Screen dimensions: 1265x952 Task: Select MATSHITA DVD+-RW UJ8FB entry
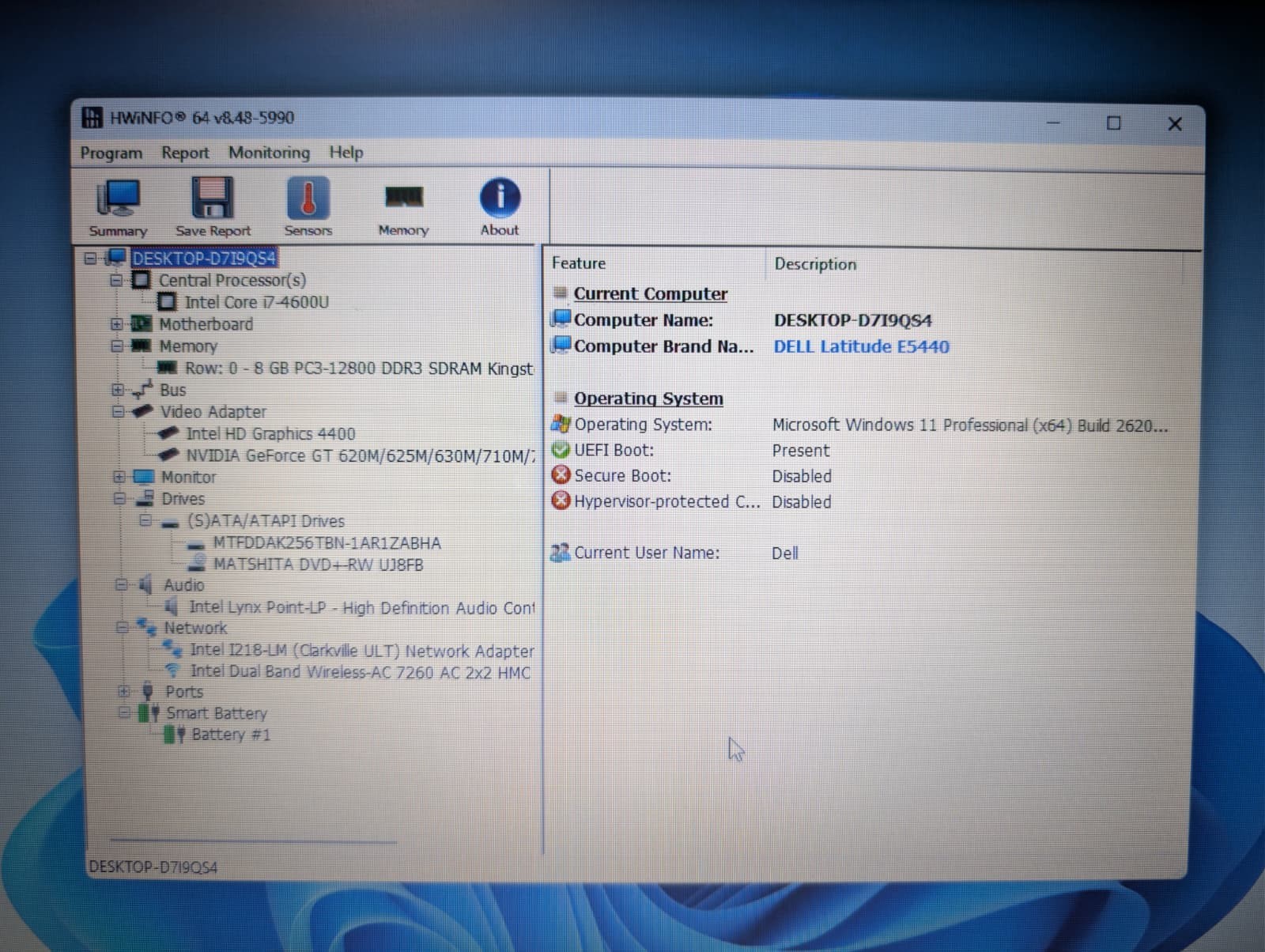click(319, 565)
